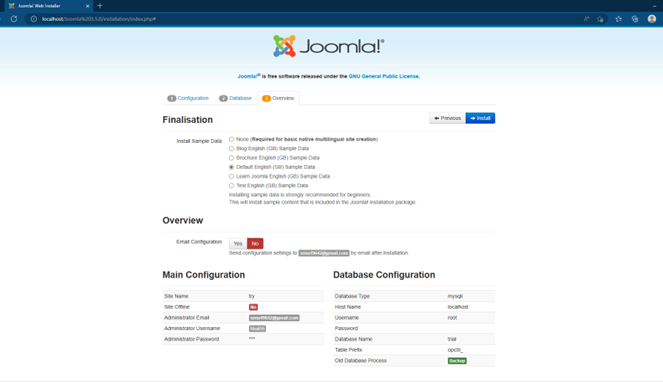Click the Install Sample Data label
This screenshot has width=663, height=382.
click(199, 141)
